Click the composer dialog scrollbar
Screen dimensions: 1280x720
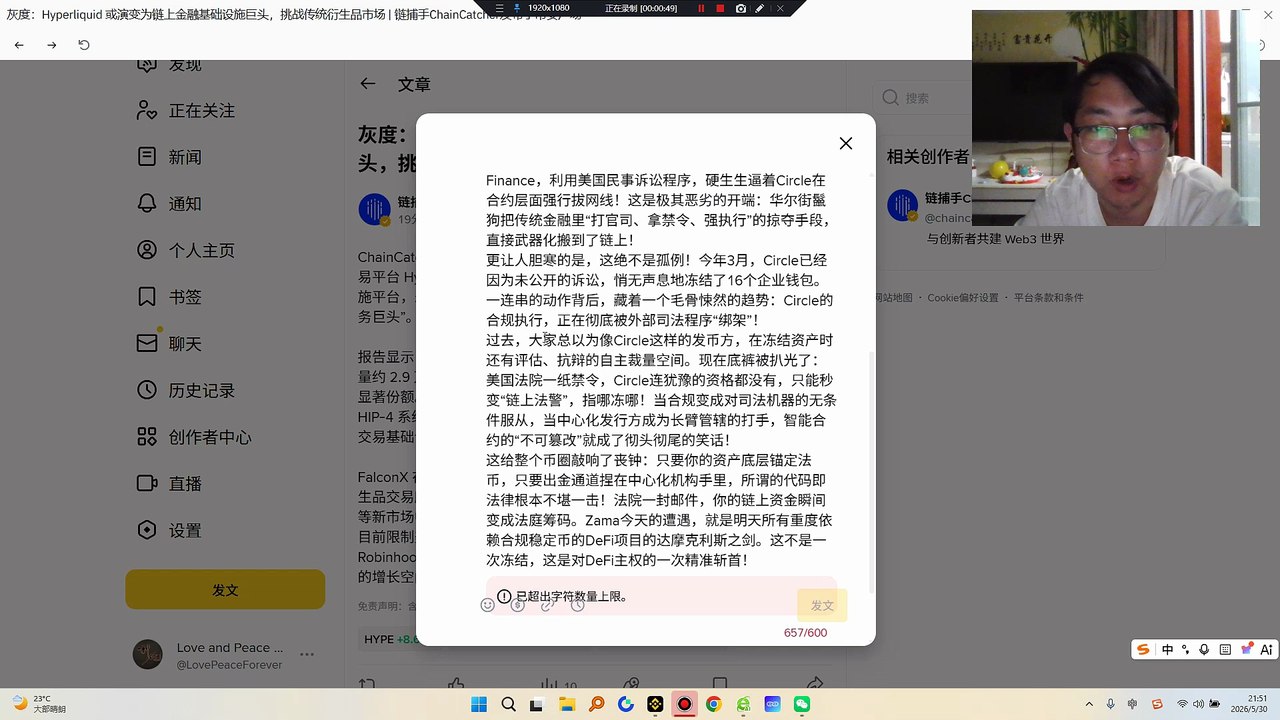click(872, 470)
